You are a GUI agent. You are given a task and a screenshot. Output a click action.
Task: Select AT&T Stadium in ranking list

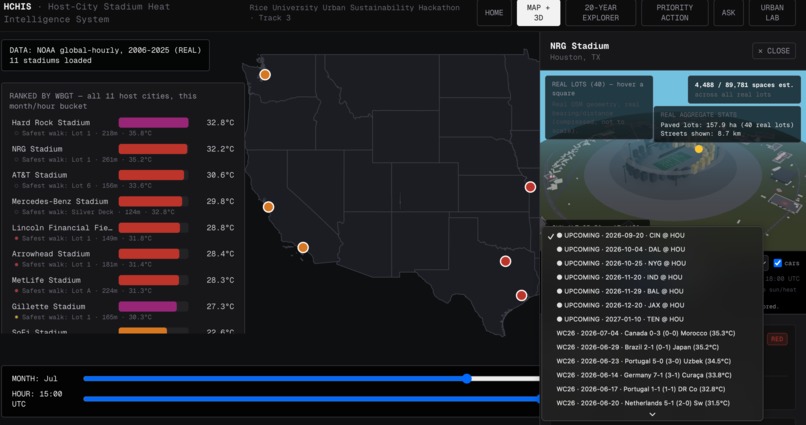(x=123, y=180)
